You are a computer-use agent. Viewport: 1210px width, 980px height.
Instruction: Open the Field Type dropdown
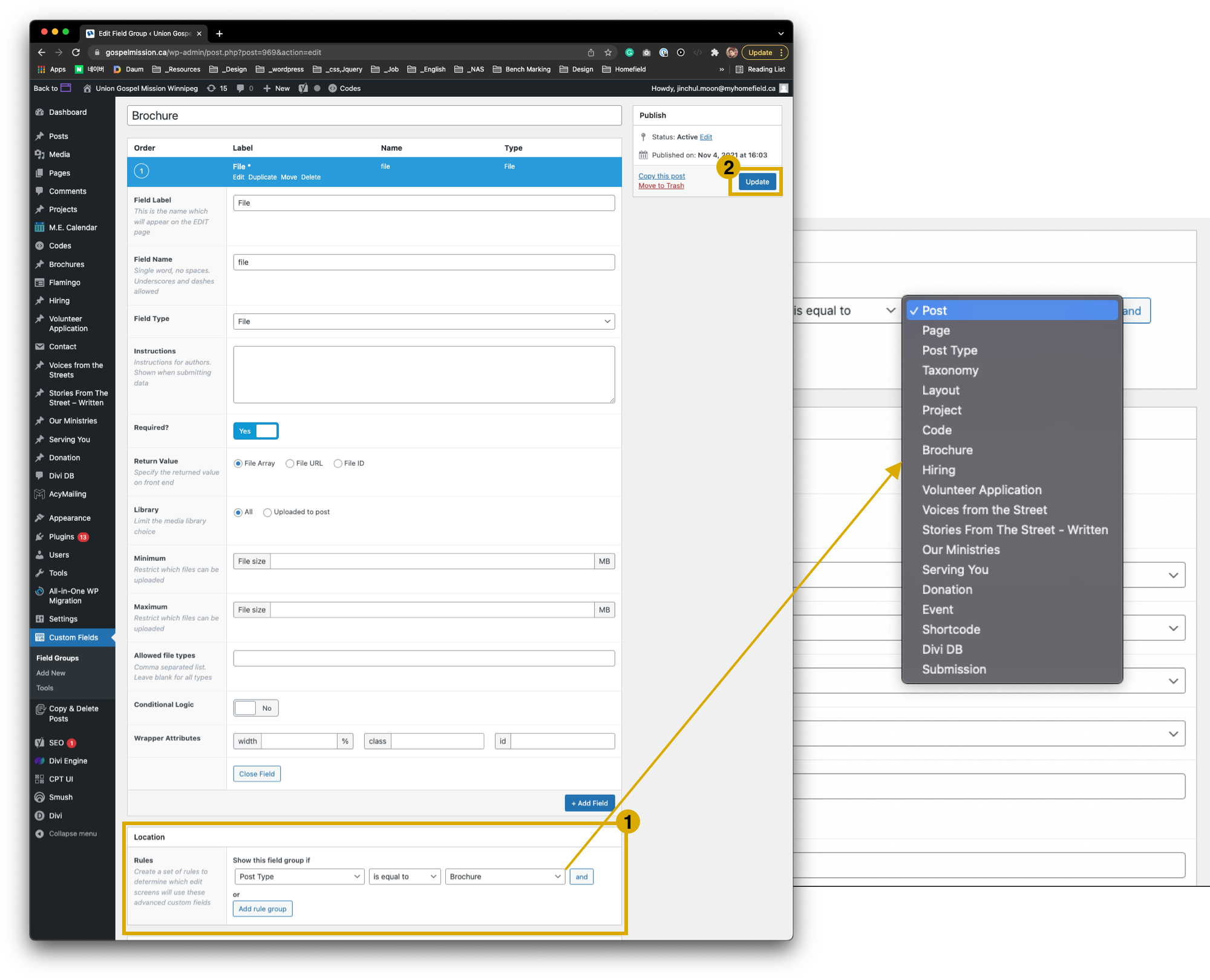(x=423, y=321)
